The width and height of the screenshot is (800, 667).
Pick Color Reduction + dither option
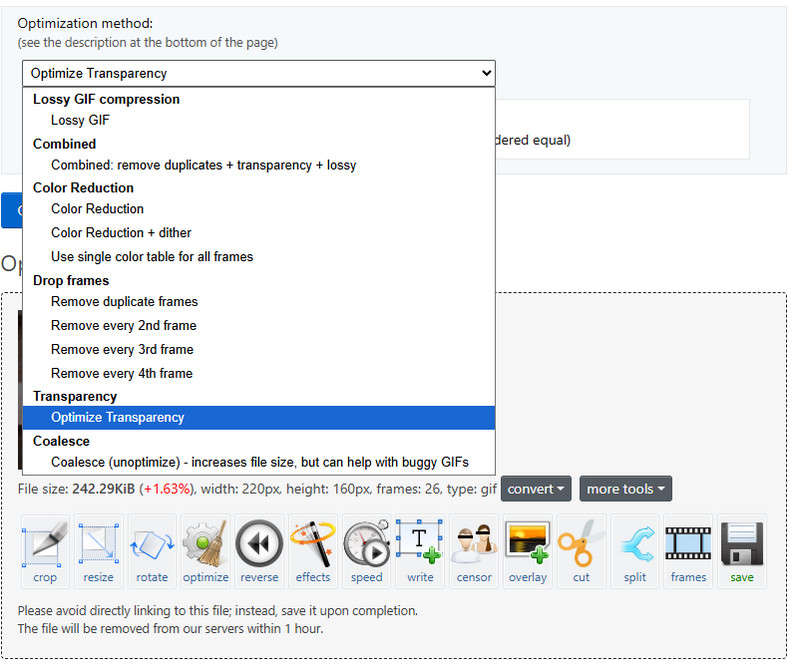121,233
